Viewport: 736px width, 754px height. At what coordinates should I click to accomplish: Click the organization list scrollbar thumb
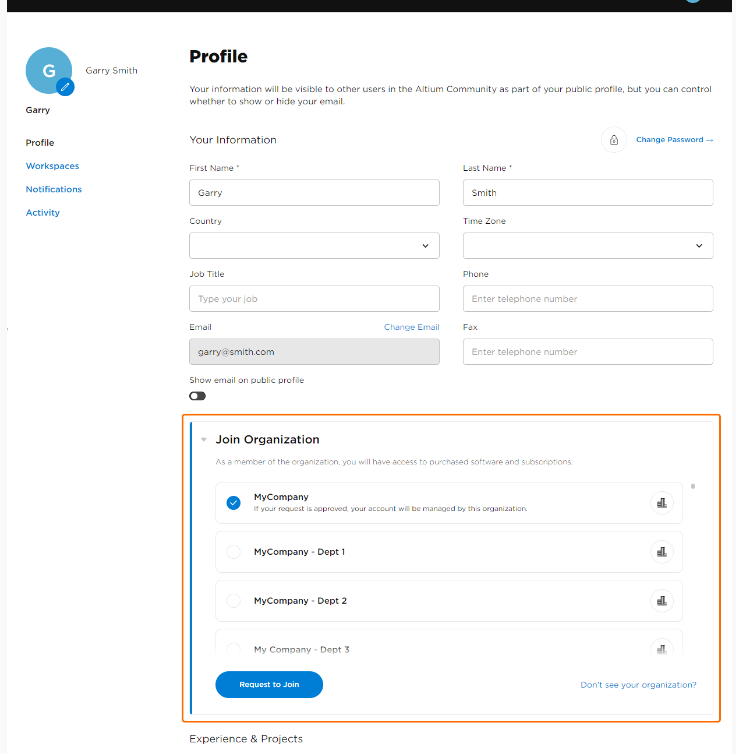tap(693, 487)
